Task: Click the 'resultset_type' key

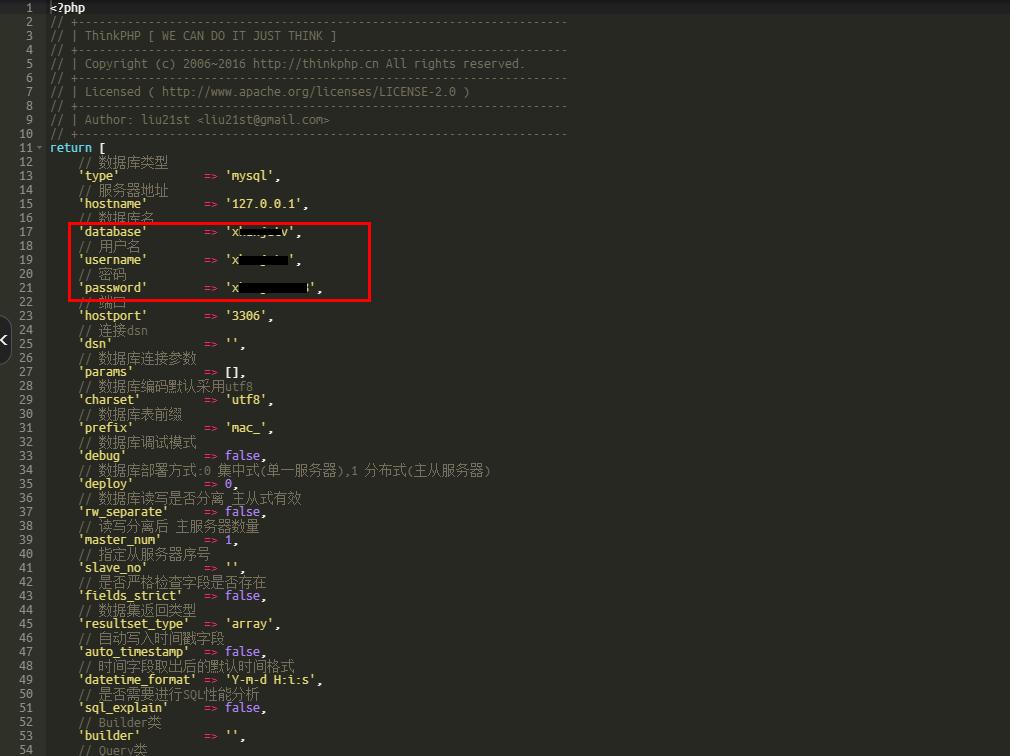Action: tap(134, 624)
